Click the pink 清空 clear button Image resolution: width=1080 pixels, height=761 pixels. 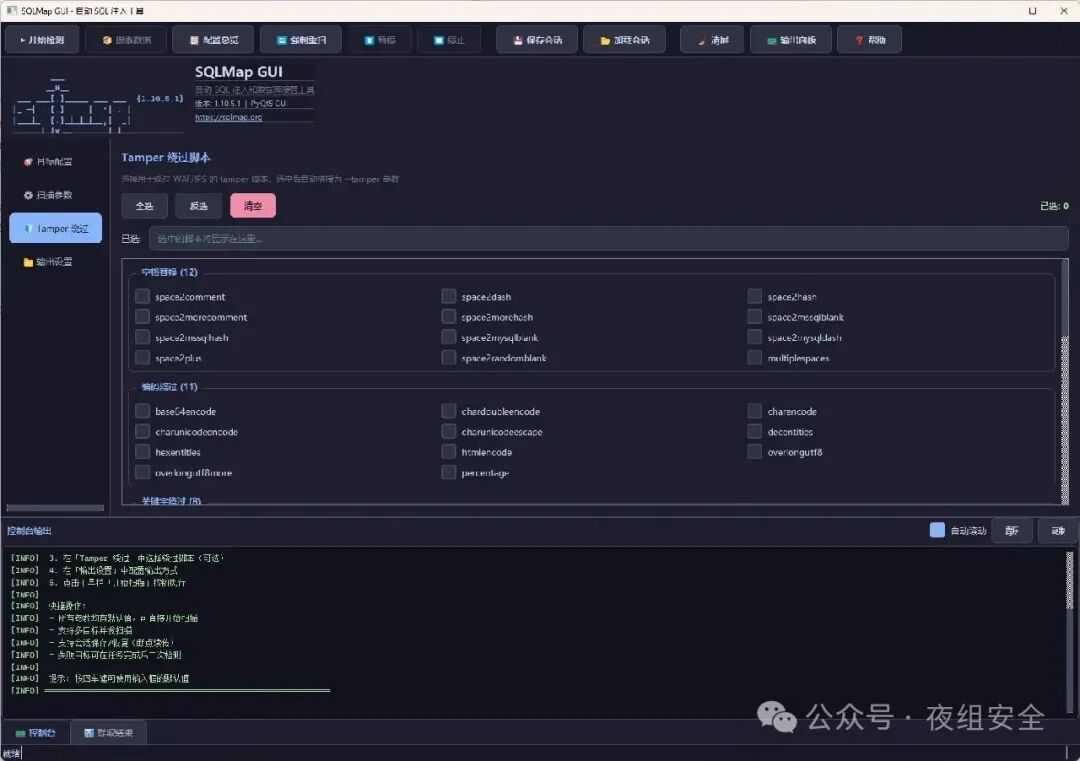tap(253, 206)
